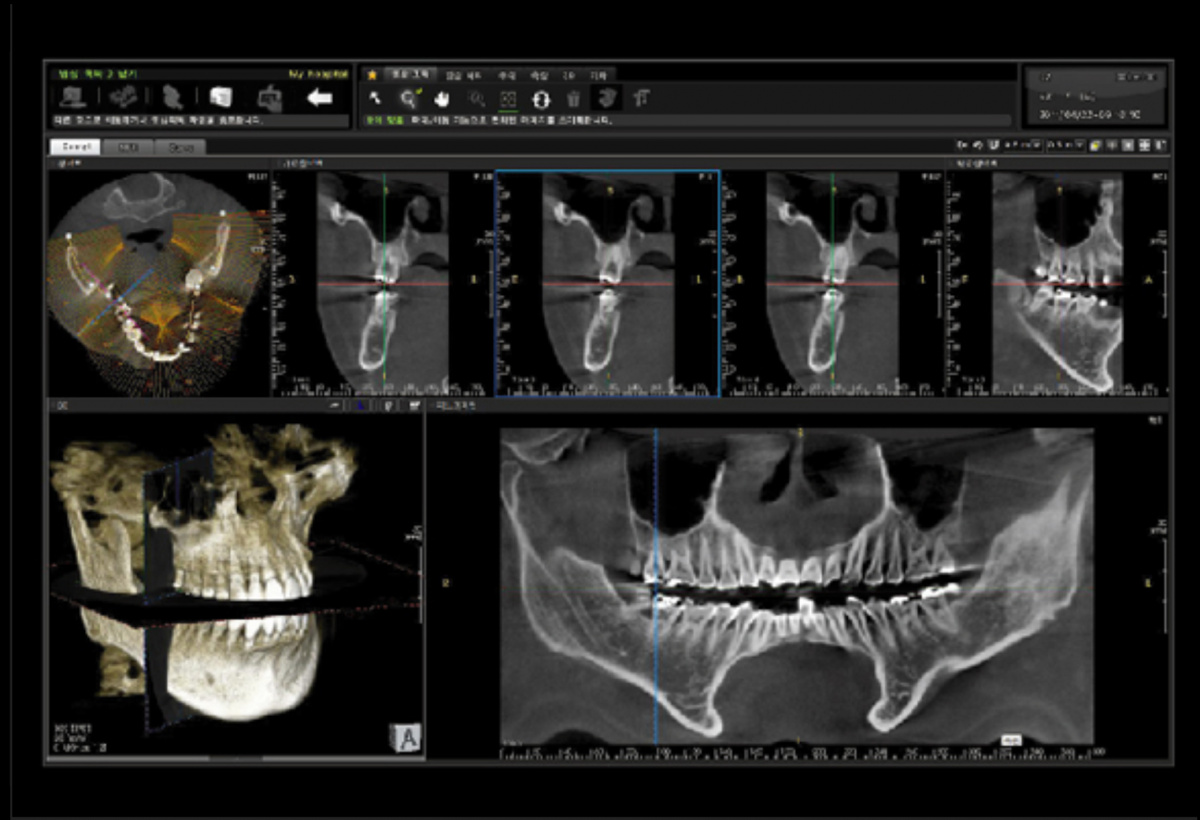Select the arrow pointer tool

coord(375,98)
